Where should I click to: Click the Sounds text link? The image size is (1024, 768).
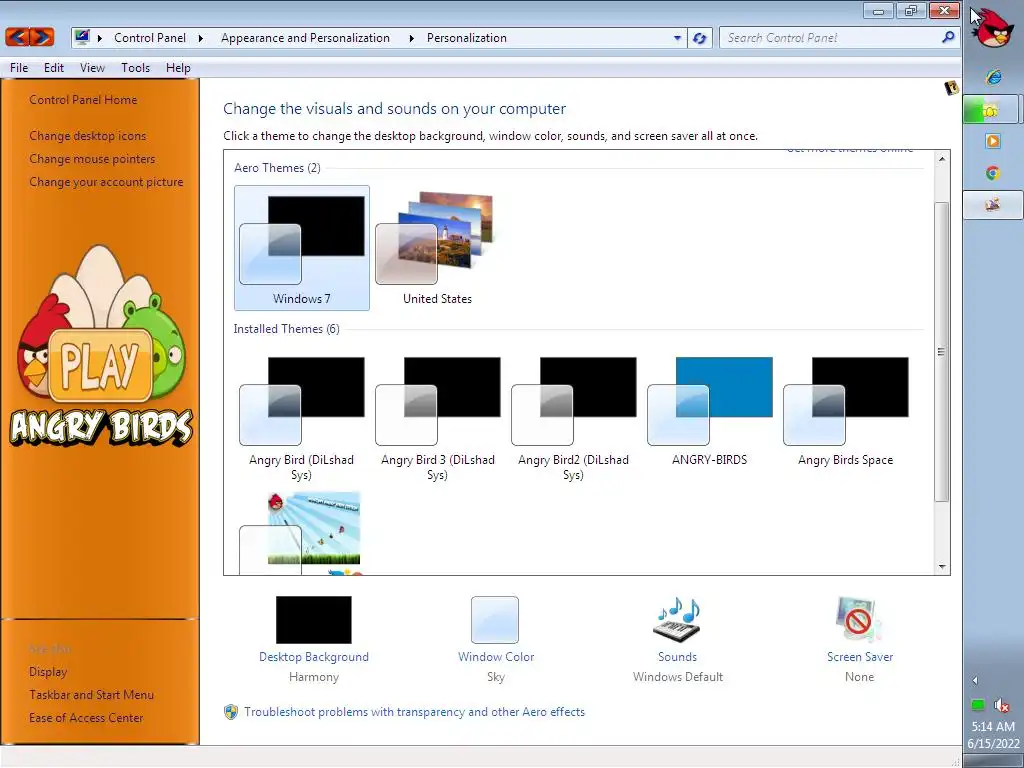677,657
